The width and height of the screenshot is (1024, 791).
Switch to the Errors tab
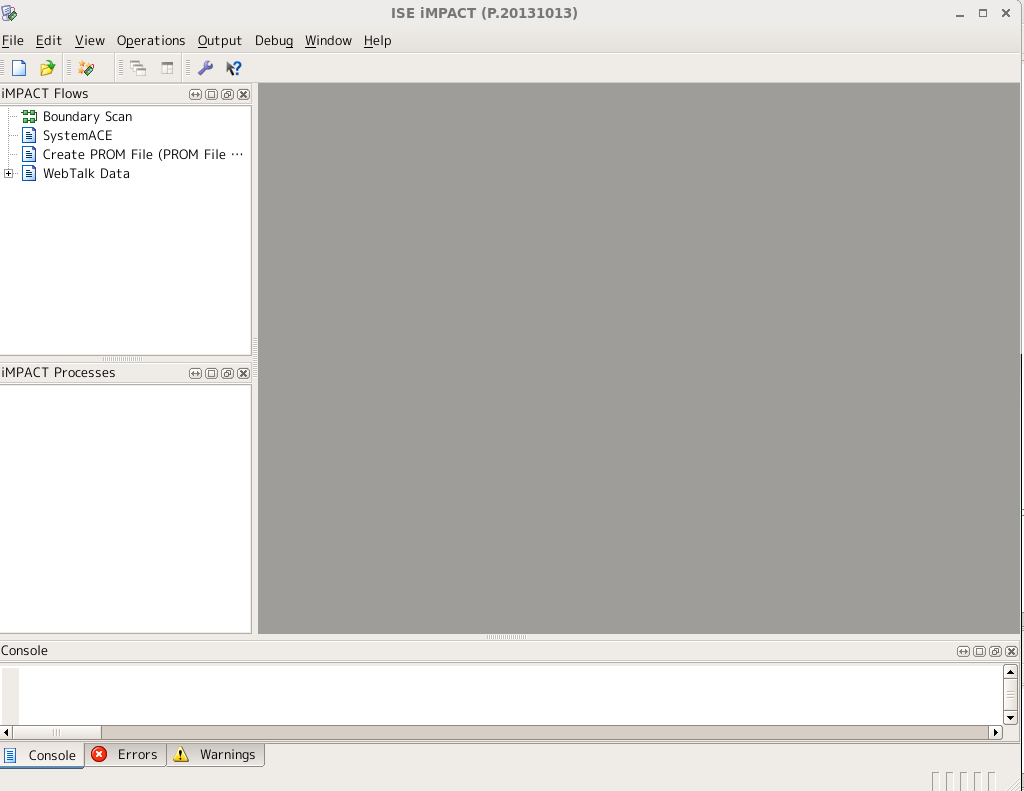click(x=125, y=755)
